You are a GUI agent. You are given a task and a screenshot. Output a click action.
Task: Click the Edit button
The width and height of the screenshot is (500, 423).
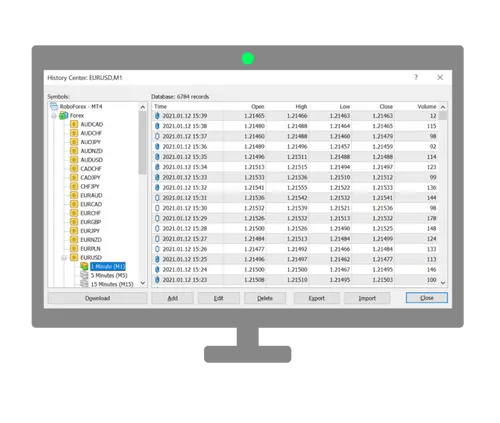click(x=219, y=298)
